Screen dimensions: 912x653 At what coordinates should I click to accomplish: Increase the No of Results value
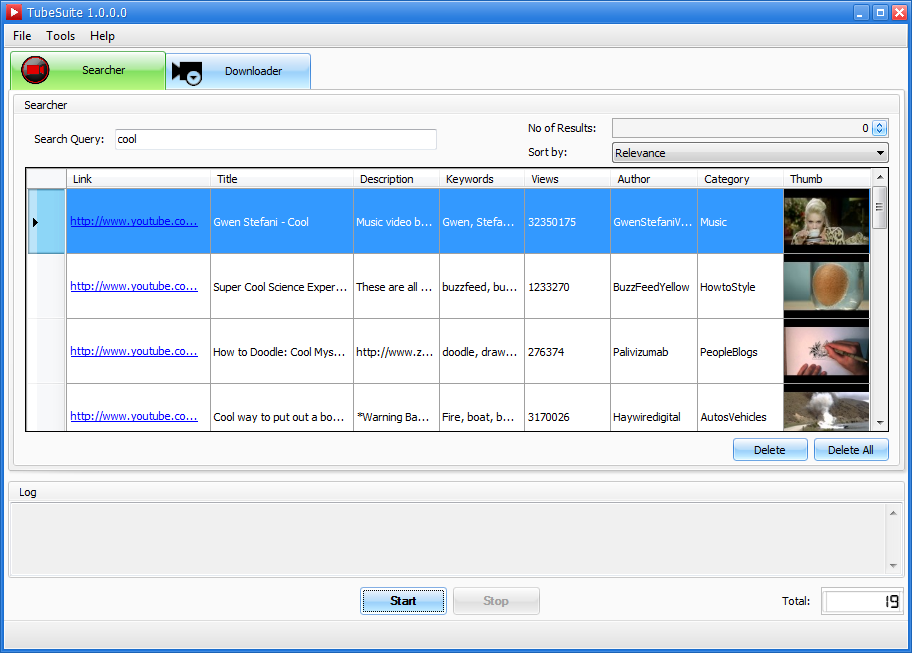click(x=879, y=124)
